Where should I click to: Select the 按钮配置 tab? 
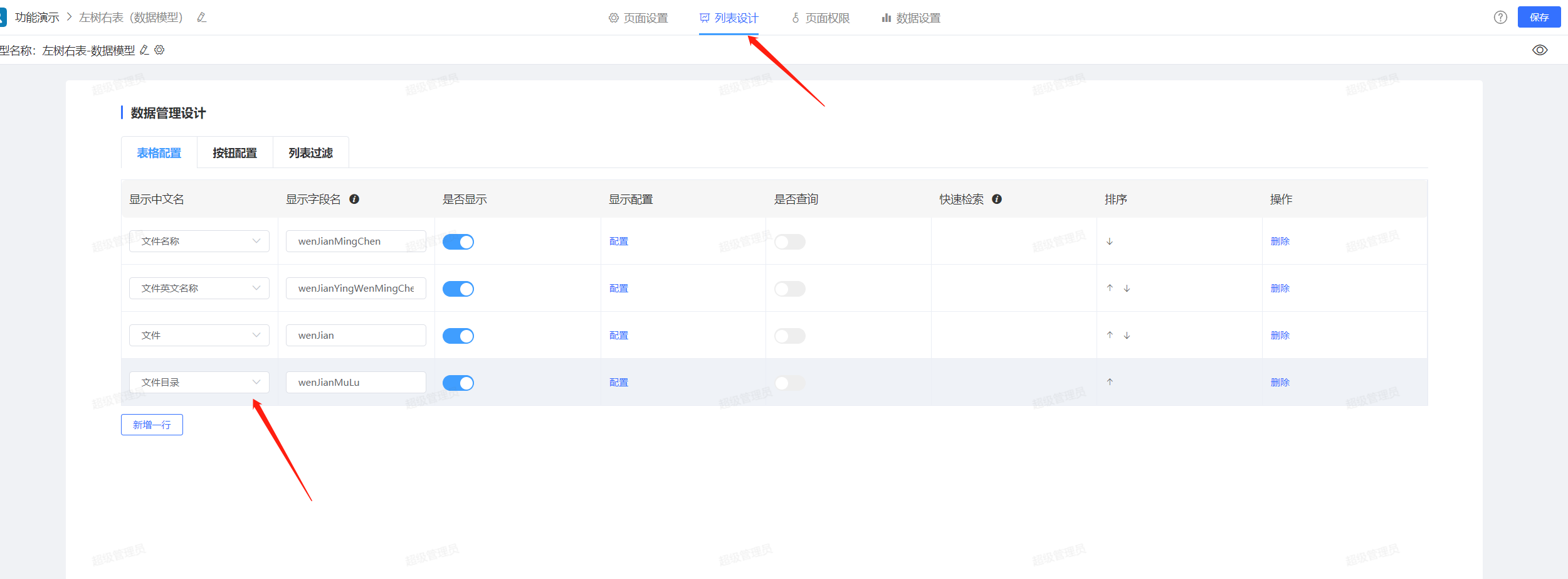pyautogui.click(x=235, y=152)
